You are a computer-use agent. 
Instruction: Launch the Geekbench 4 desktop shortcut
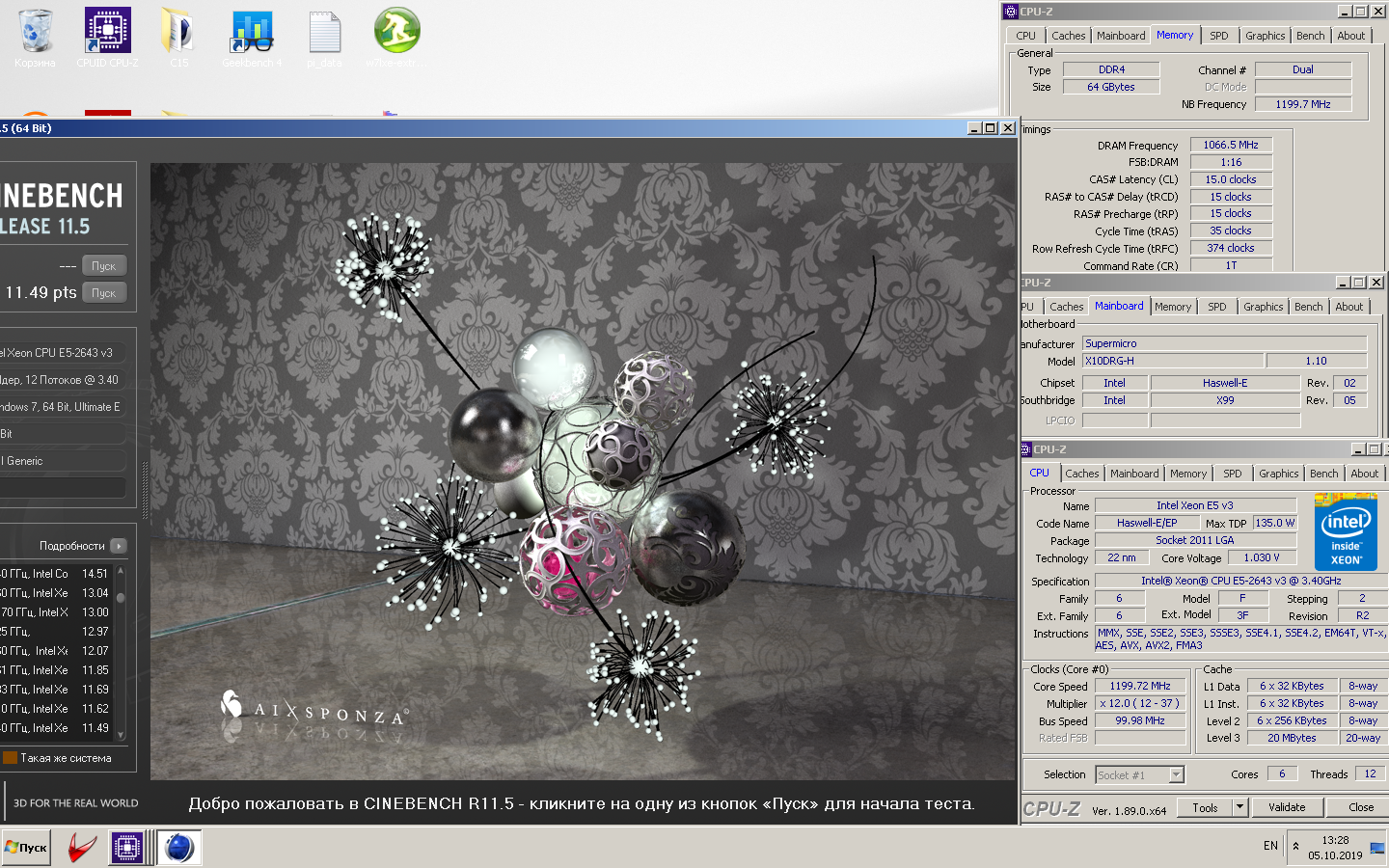click(252, 39)
